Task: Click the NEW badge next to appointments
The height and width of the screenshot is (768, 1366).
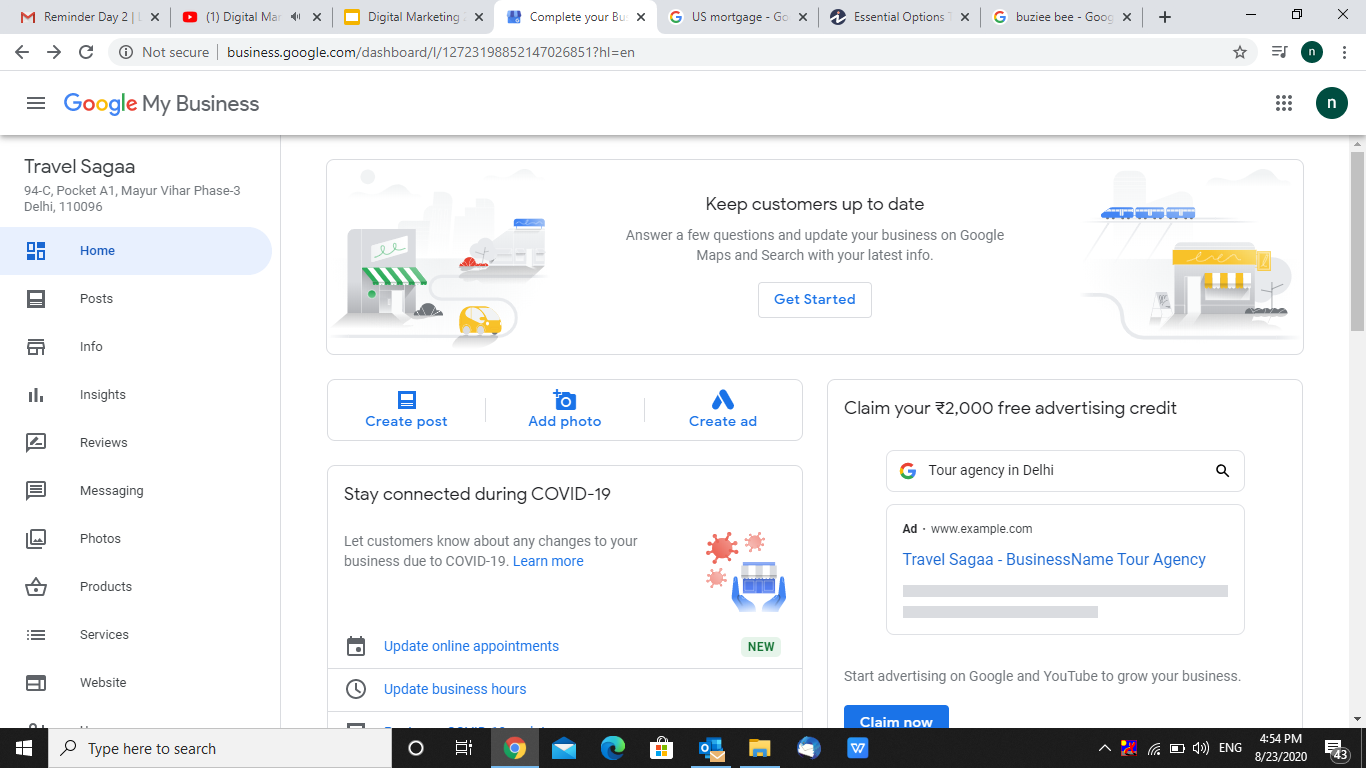Action: (761, 646)
